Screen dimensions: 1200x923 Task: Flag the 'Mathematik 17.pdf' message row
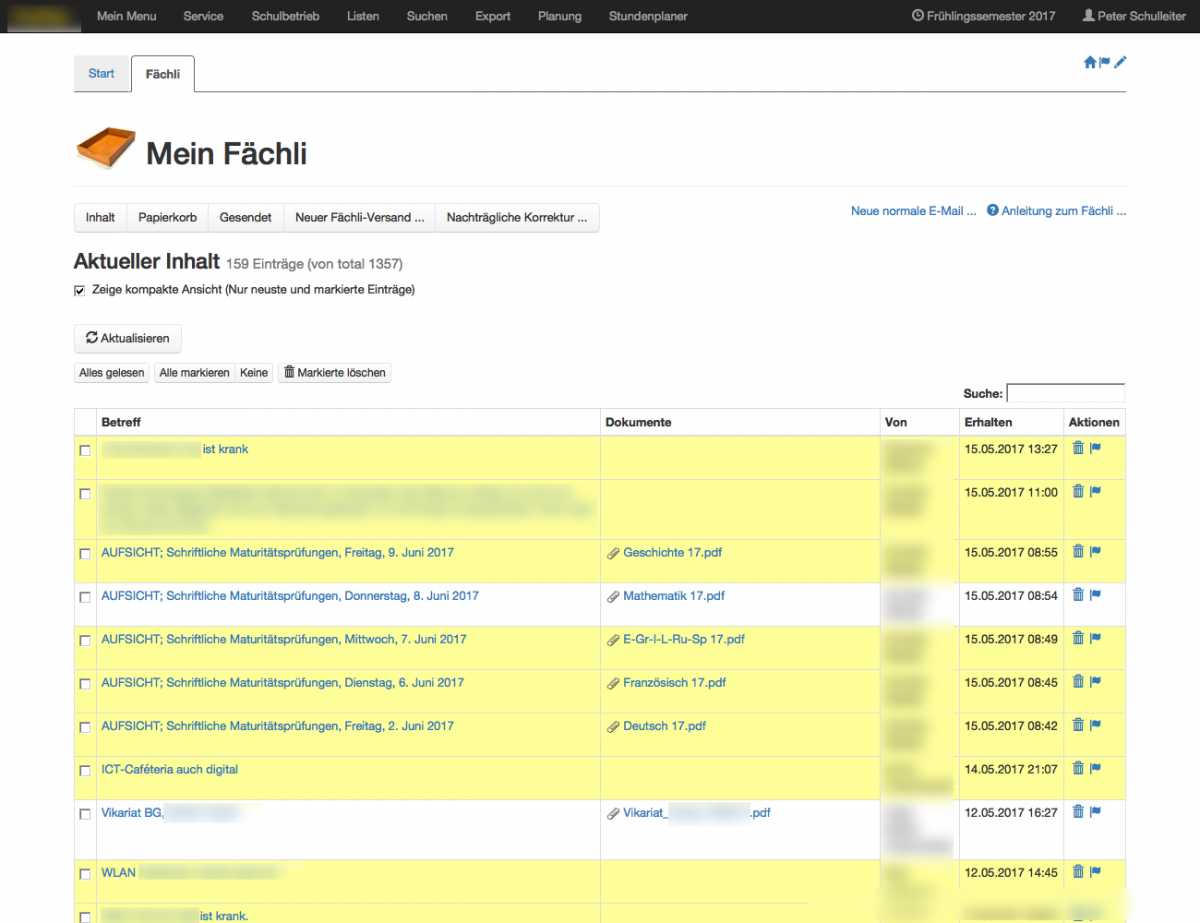[x=1095, y=595]
